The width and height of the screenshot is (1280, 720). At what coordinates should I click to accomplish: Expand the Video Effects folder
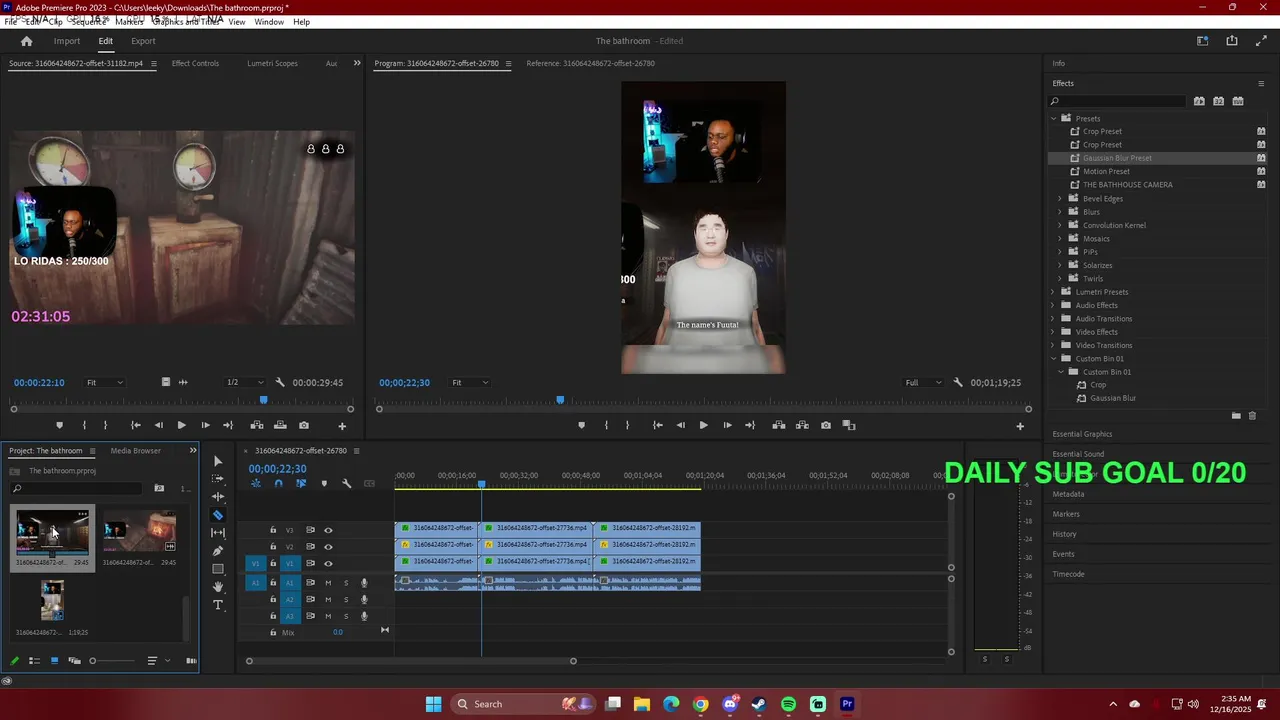tap(1053, 332)
